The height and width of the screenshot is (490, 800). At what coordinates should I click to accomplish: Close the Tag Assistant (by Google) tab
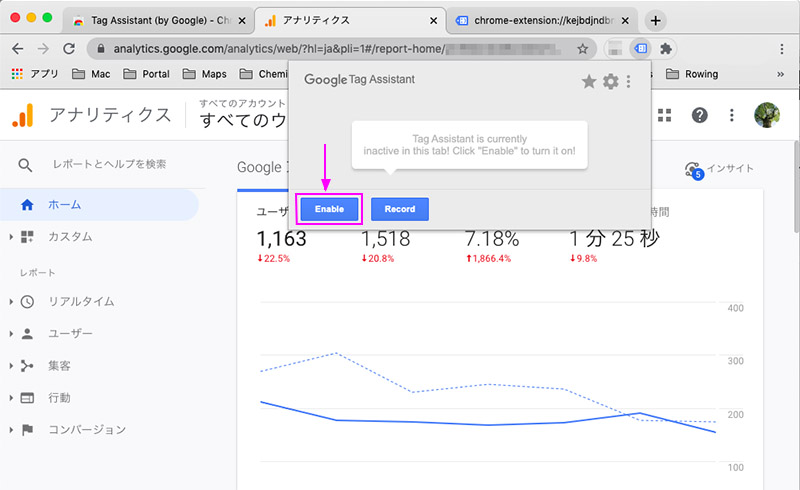tap(242, 20)
